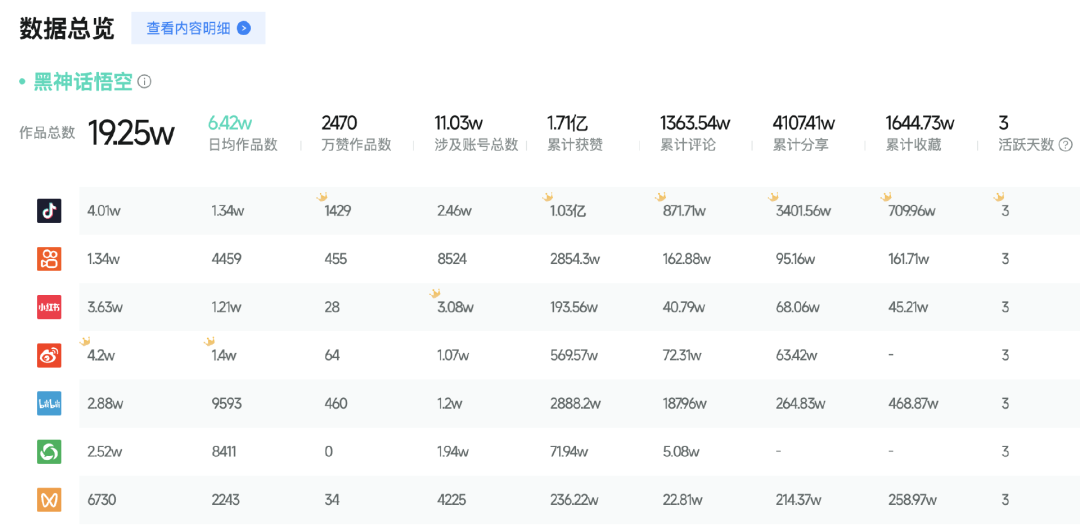The width and height of the screenshot is (1080, 532).
Task: Click the 万赞作品数 header metric
Action: [x=356, y=133]
